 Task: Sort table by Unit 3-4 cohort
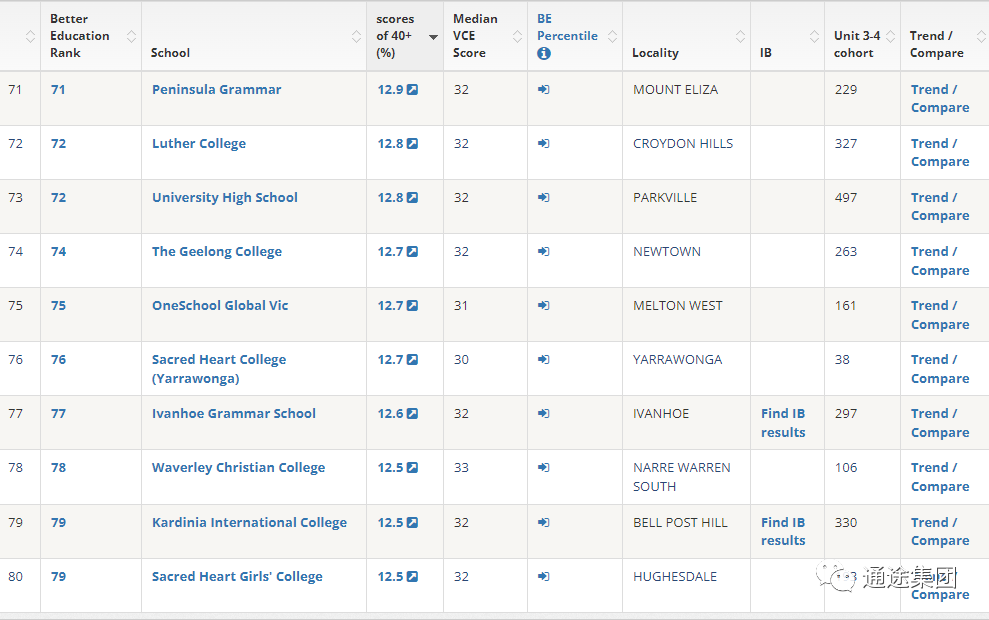(x=891, y=37)
